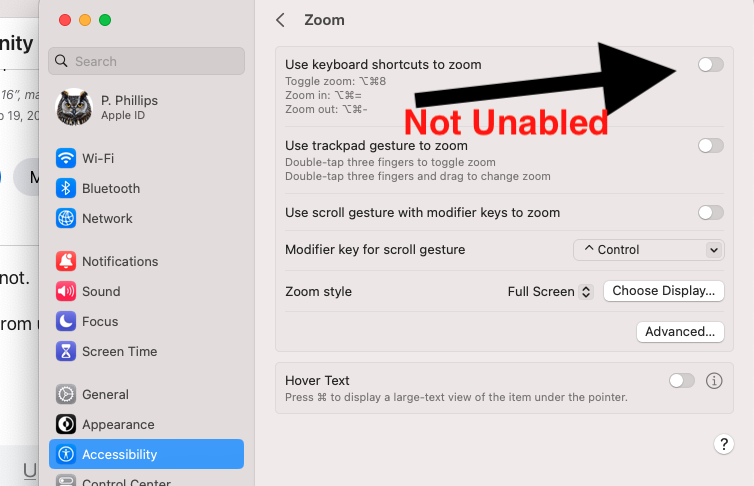Go back using the Zoom chevron

pos(281,20)
